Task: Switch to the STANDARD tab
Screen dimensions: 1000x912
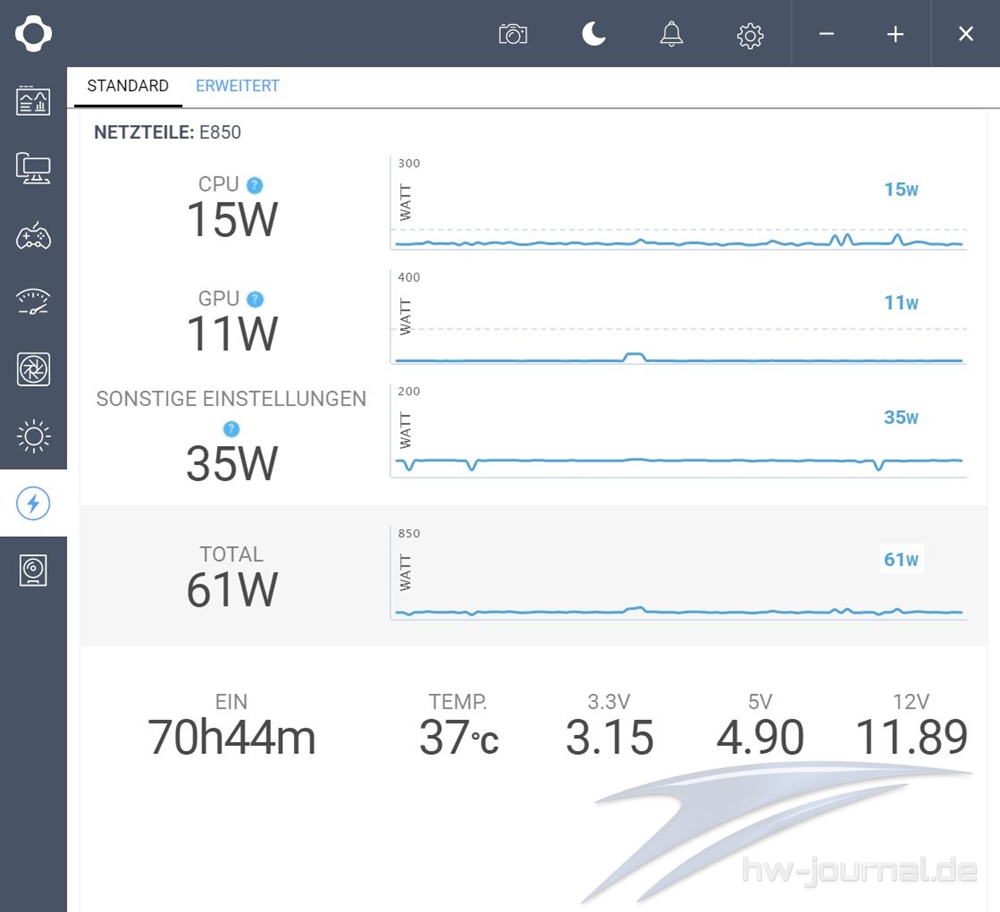Action: pos(128,86)
